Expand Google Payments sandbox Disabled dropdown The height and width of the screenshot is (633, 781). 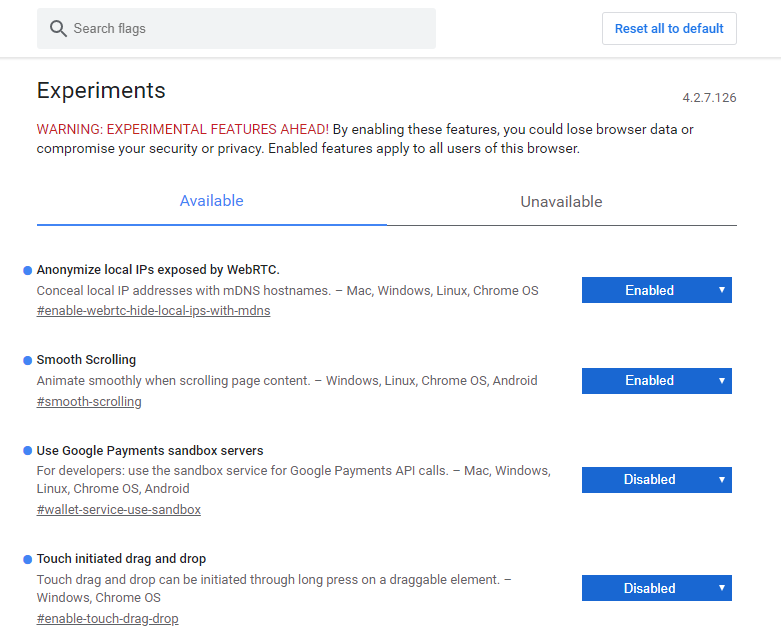point(656,480)
